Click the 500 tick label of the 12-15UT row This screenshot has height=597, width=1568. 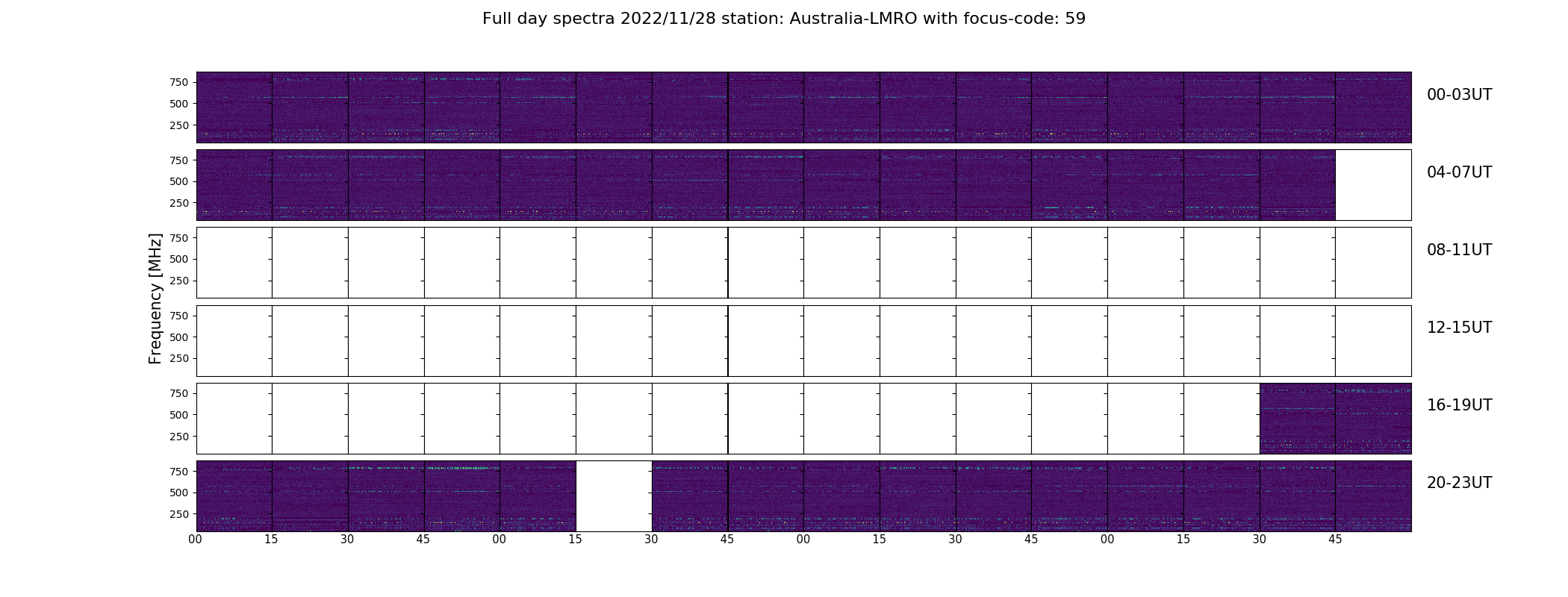179,337
